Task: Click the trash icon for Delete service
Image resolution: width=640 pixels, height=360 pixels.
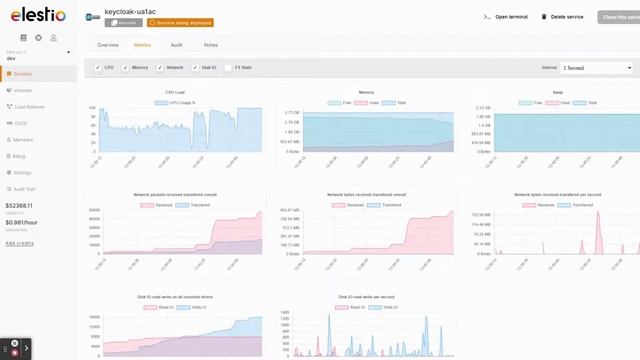Action: click(x=544, y=17)
